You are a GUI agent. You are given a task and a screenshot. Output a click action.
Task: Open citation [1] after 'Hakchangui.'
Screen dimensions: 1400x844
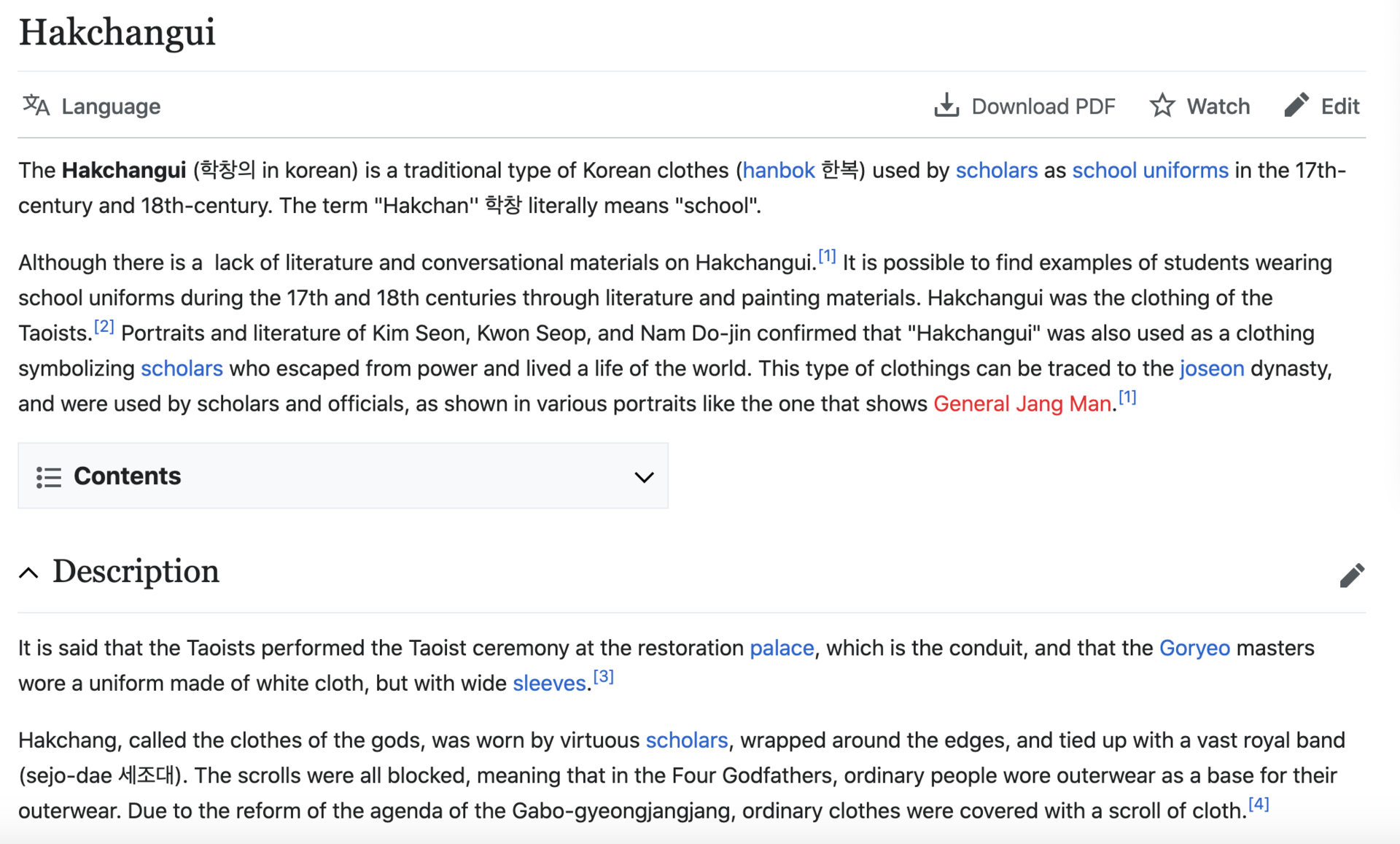(827, 256)
